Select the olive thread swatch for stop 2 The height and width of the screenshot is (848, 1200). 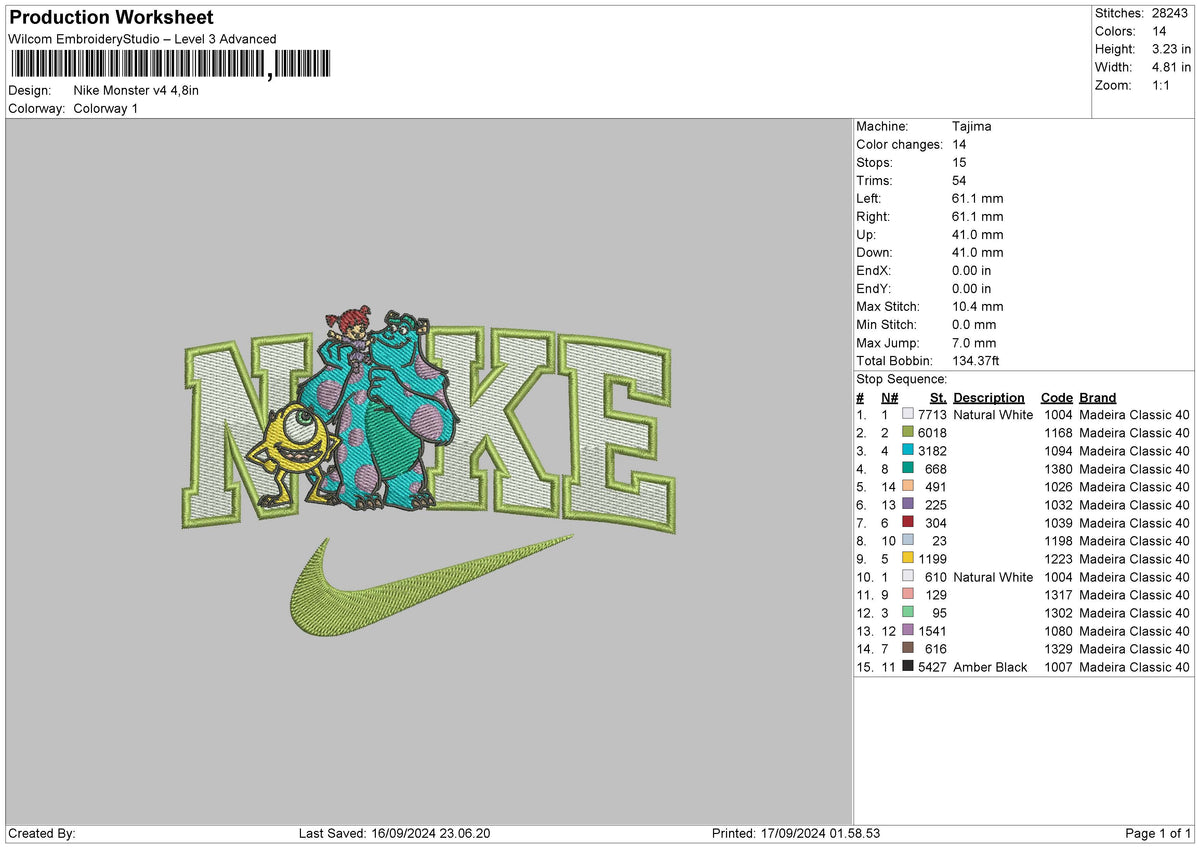(x=909, y=433)
